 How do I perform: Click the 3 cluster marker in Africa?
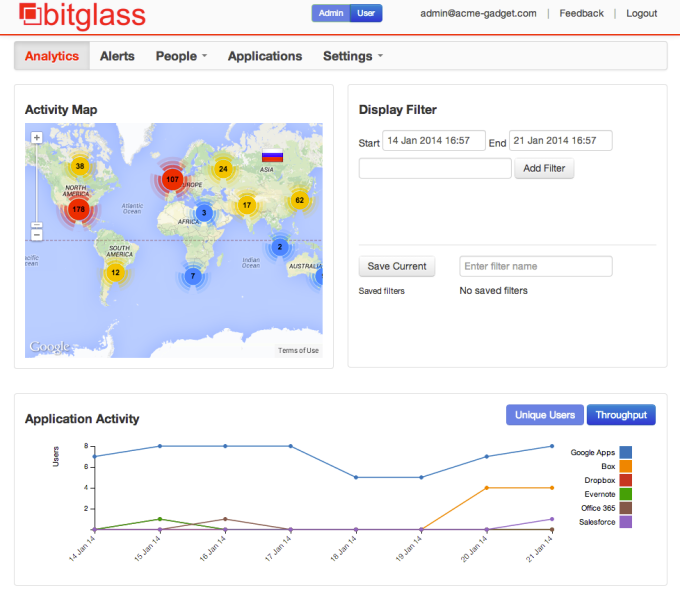[x=204, y=213]
